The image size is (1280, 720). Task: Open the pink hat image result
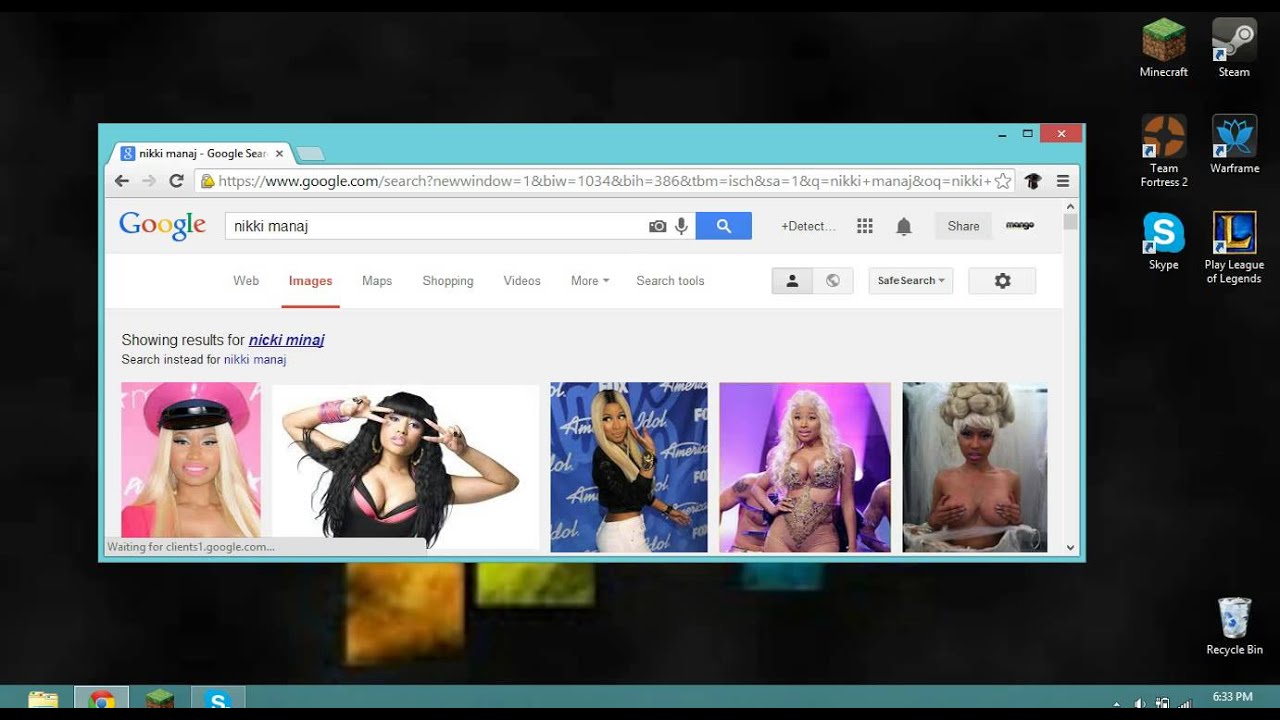point(191,460)
